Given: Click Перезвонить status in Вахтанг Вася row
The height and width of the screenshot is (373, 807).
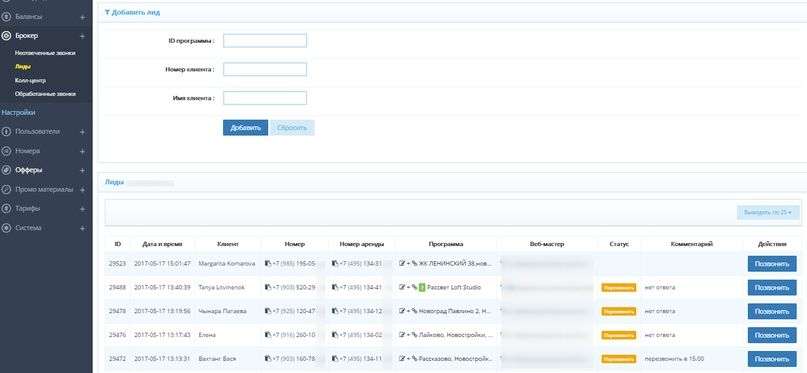Looking at the screenshot, I should point(619,359).
